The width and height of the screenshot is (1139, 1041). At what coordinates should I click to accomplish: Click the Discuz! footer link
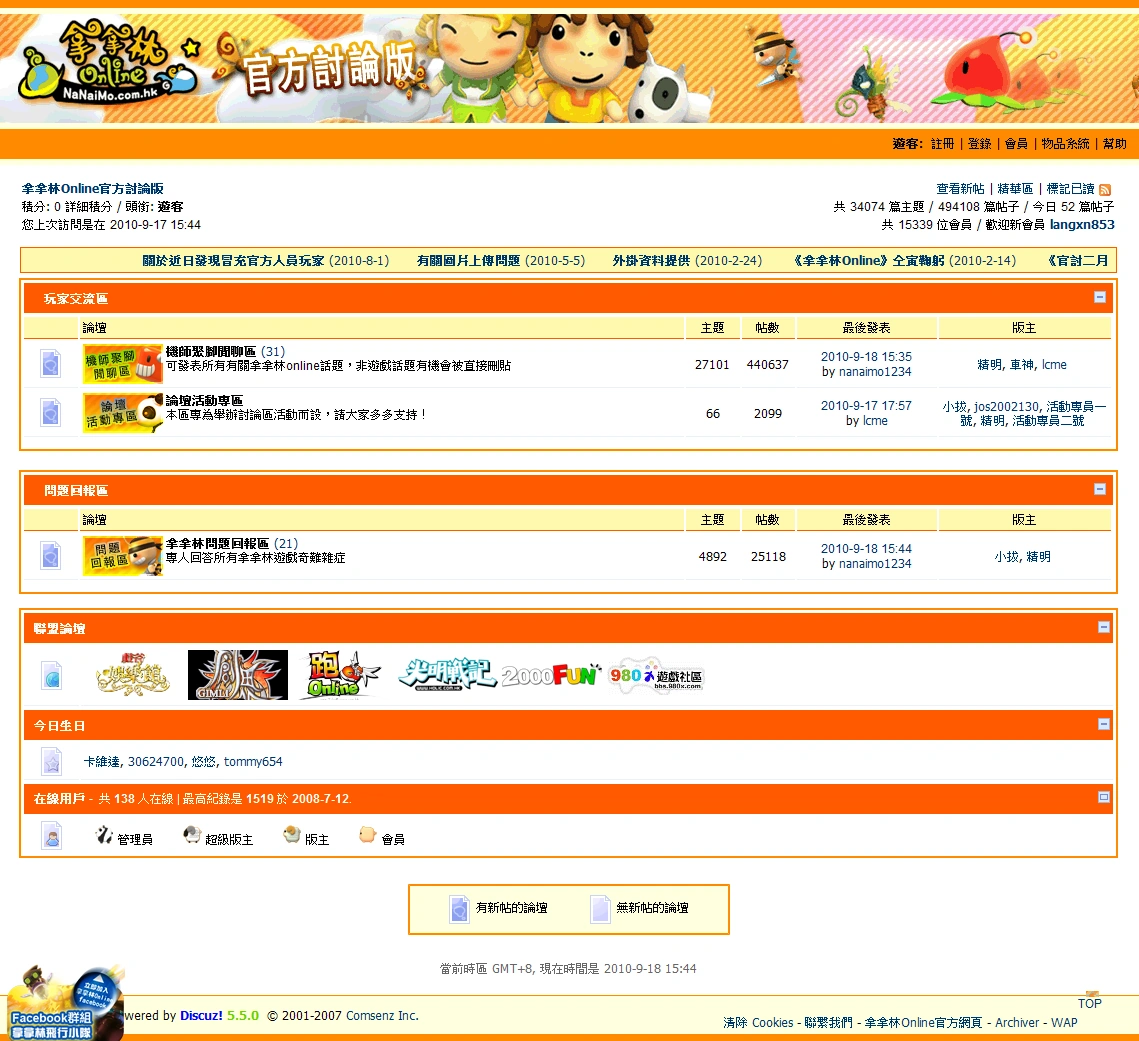201,1016
